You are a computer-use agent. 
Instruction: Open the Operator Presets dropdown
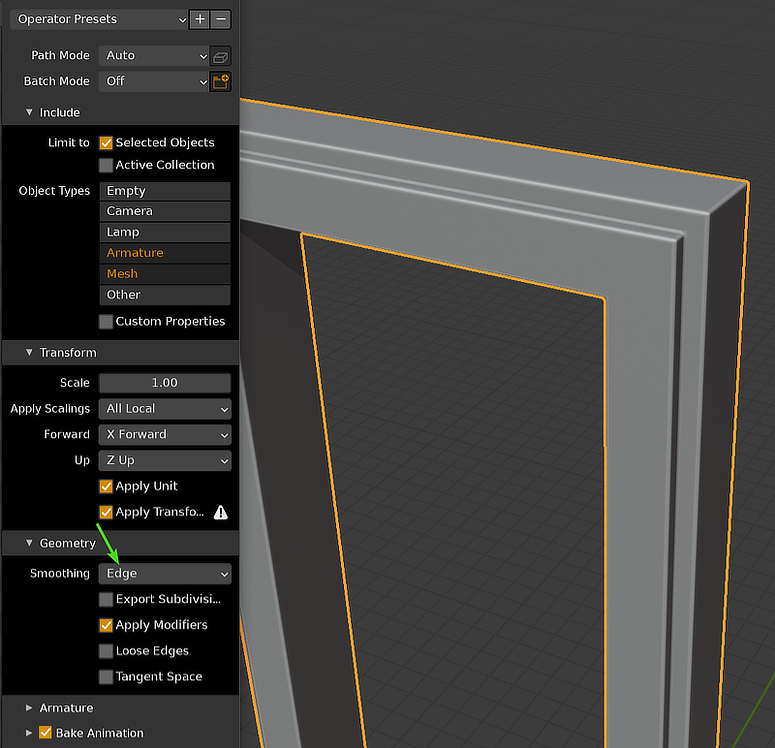point(100,19)
